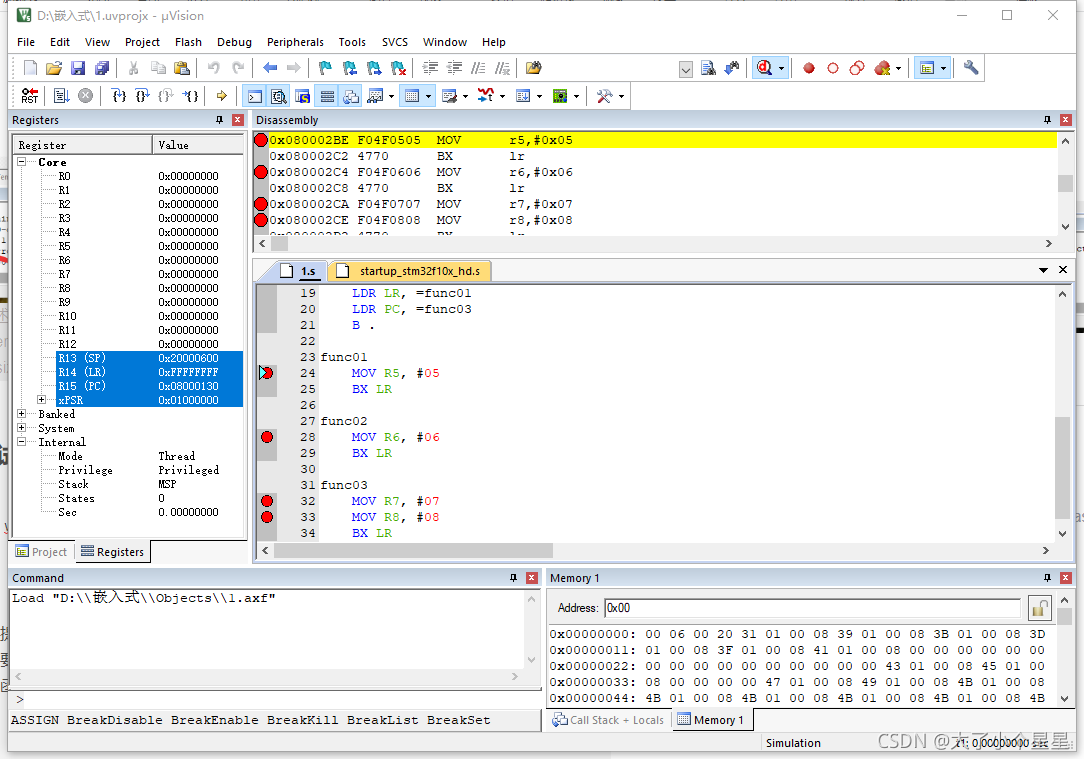Show next statement yellow arrow icon
The image size is (1084, 759).
221,96
